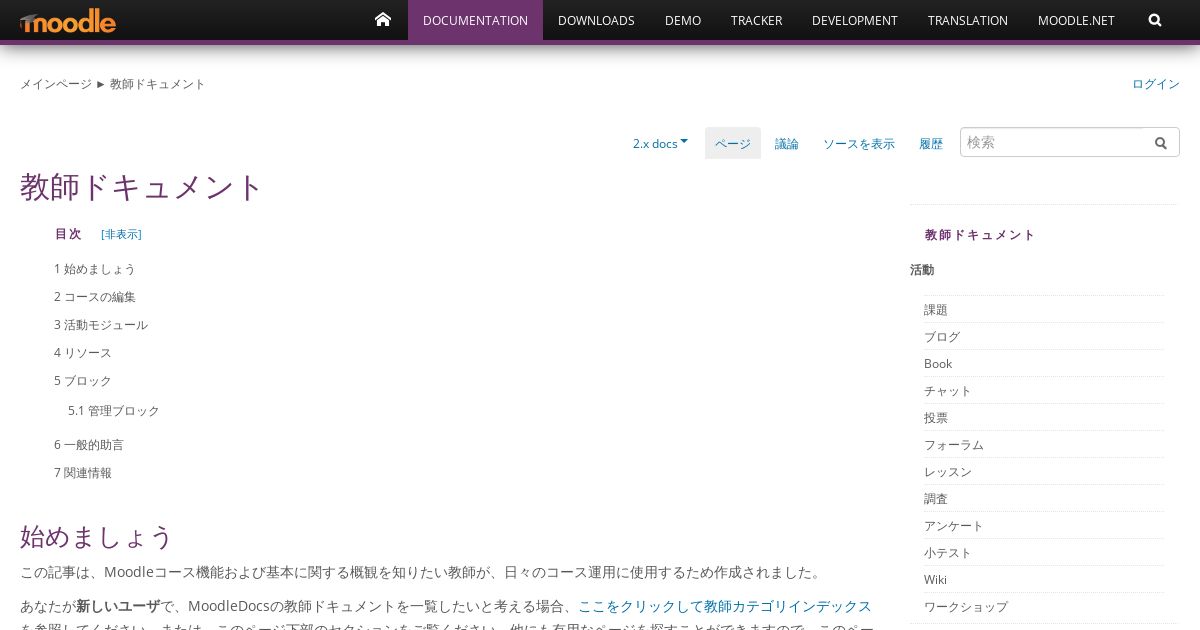The height and width of the screenshot is (630, 1200).
Task: Hide the table of contents via 非表示
Action: 121,234
